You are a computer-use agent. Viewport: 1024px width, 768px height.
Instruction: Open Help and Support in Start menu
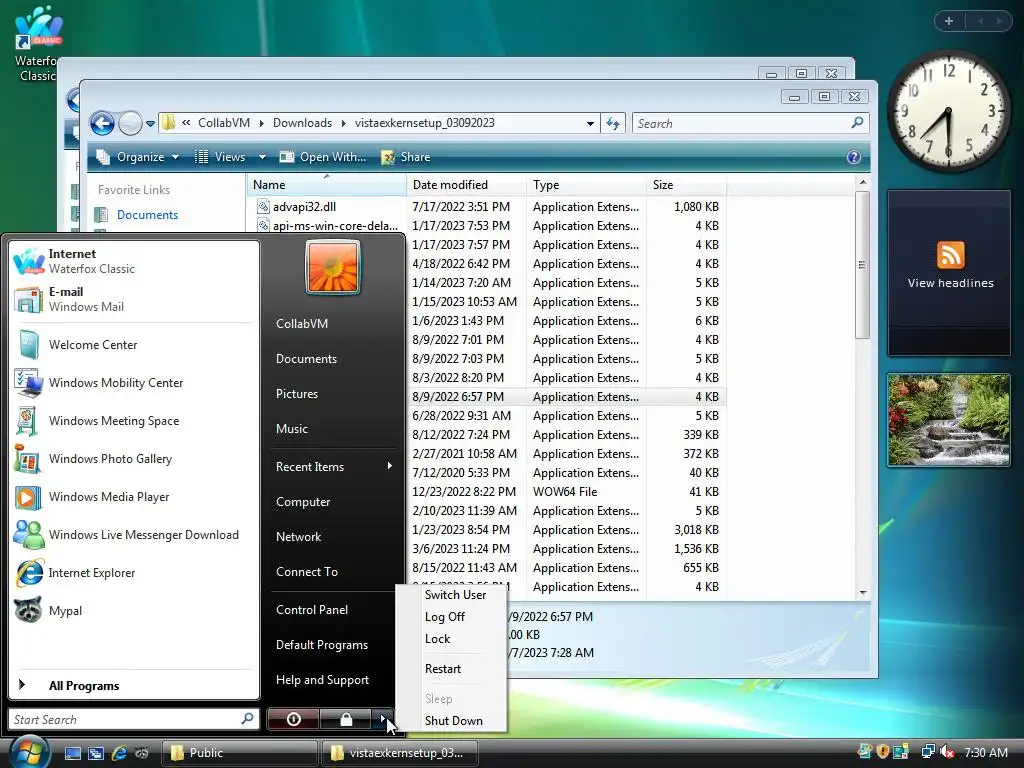[333, 680]
